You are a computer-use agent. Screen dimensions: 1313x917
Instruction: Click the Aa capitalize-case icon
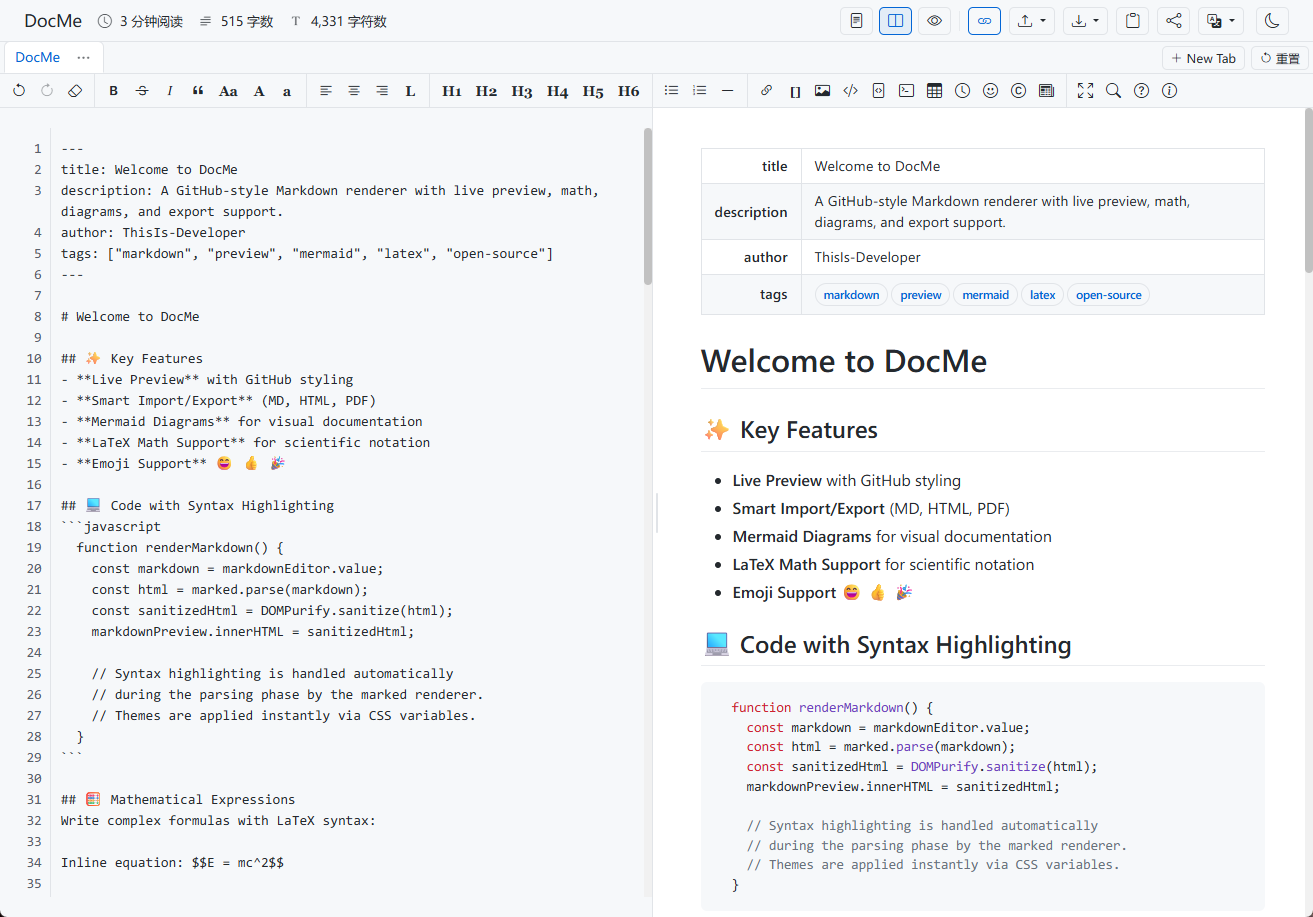point(228,91)
